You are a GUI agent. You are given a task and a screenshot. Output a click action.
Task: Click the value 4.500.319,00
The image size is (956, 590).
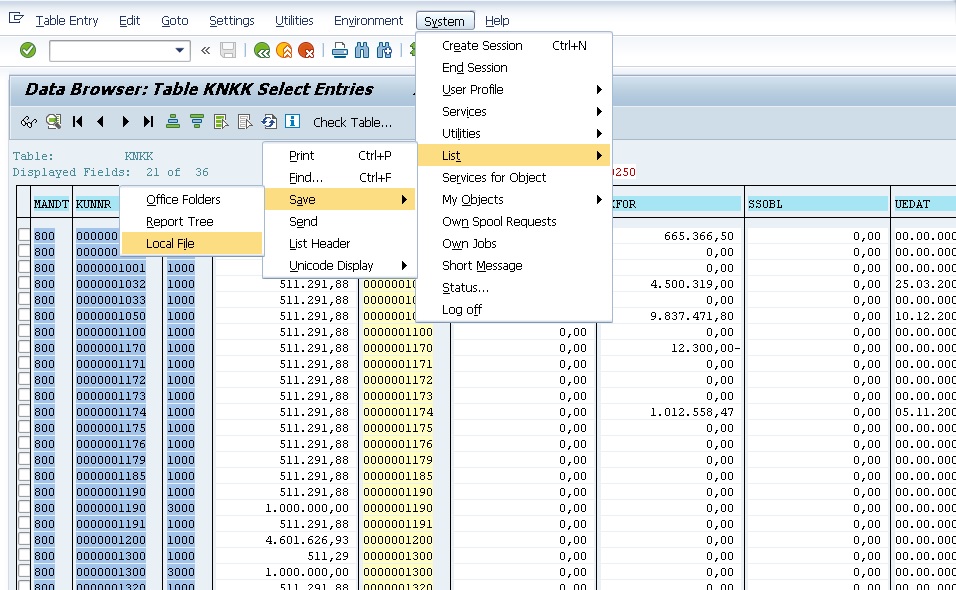click(x=691, y=283)
